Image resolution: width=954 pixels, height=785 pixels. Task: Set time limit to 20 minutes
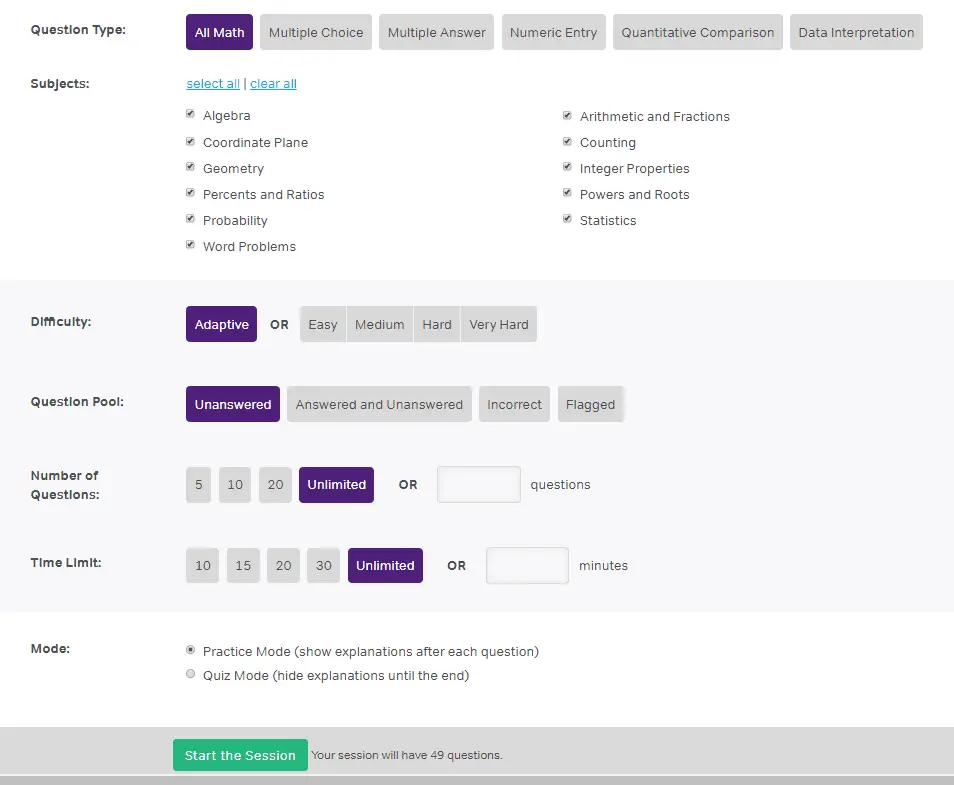tap(283, 565)
